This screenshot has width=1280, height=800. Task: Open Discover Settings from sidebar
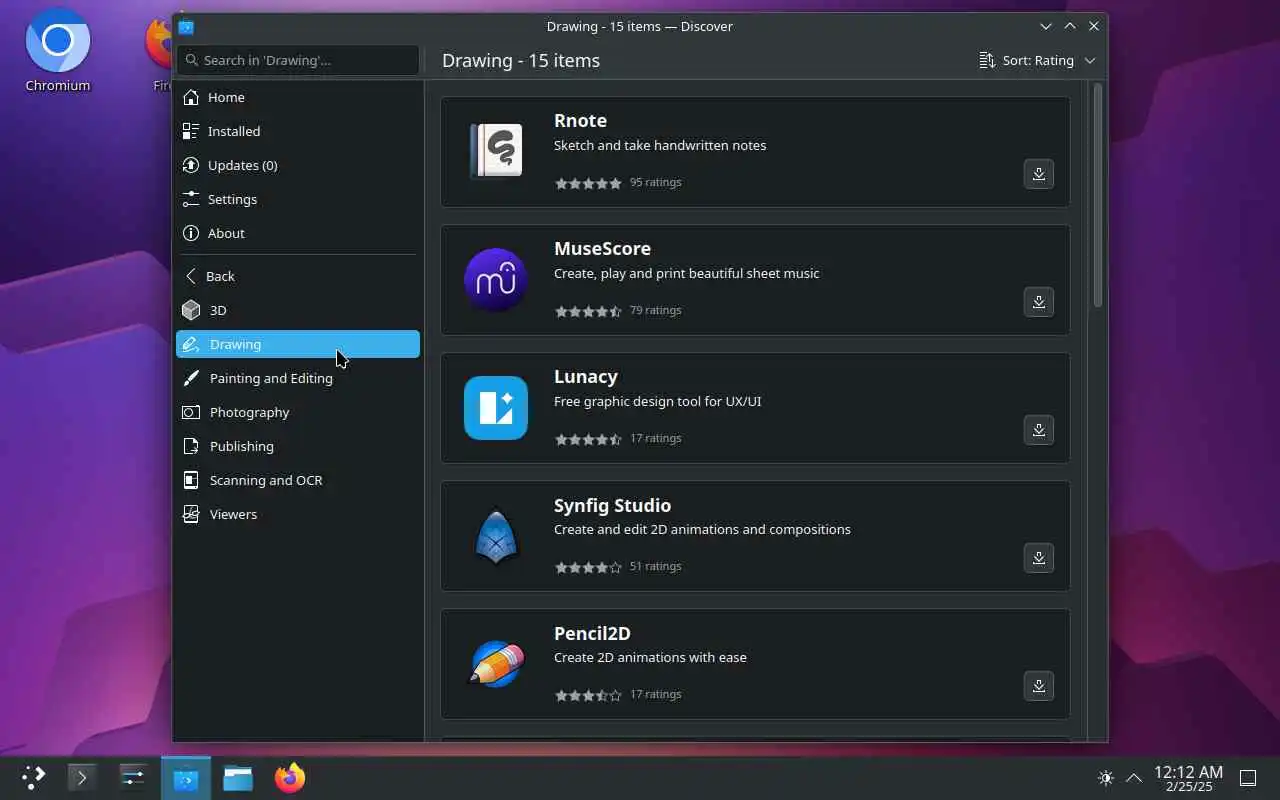298,199
